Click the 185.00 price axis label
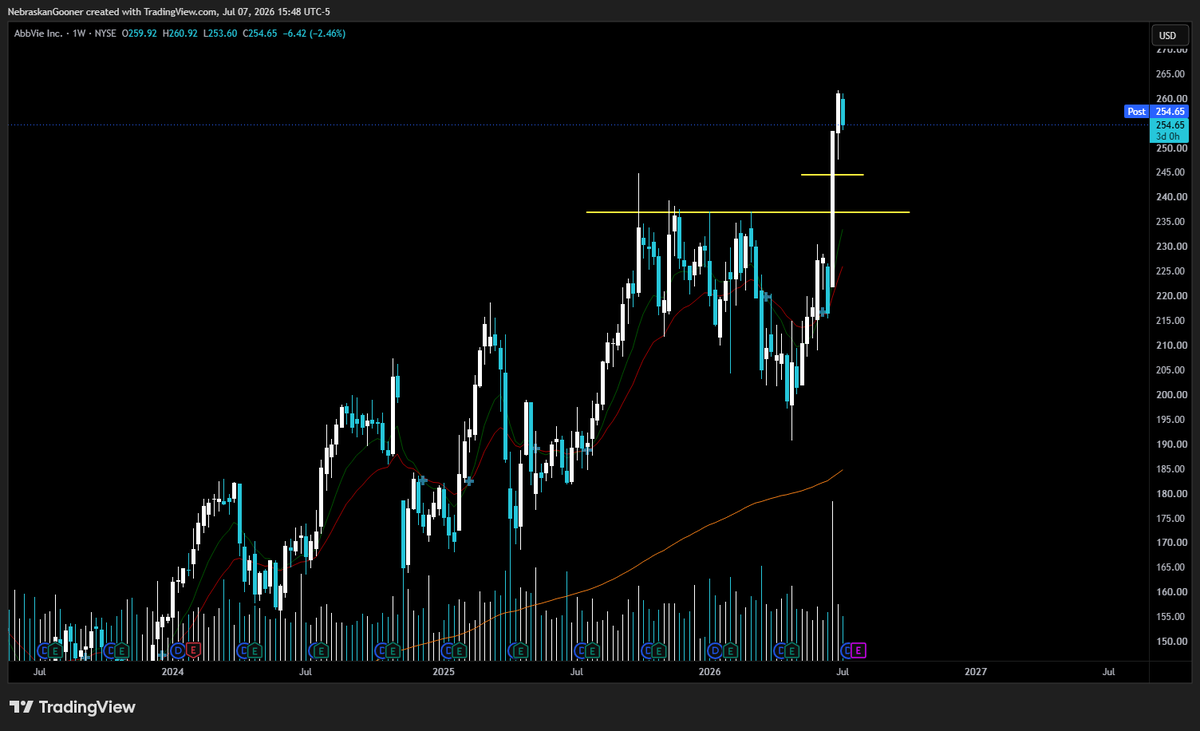 tap(1170, 469)
